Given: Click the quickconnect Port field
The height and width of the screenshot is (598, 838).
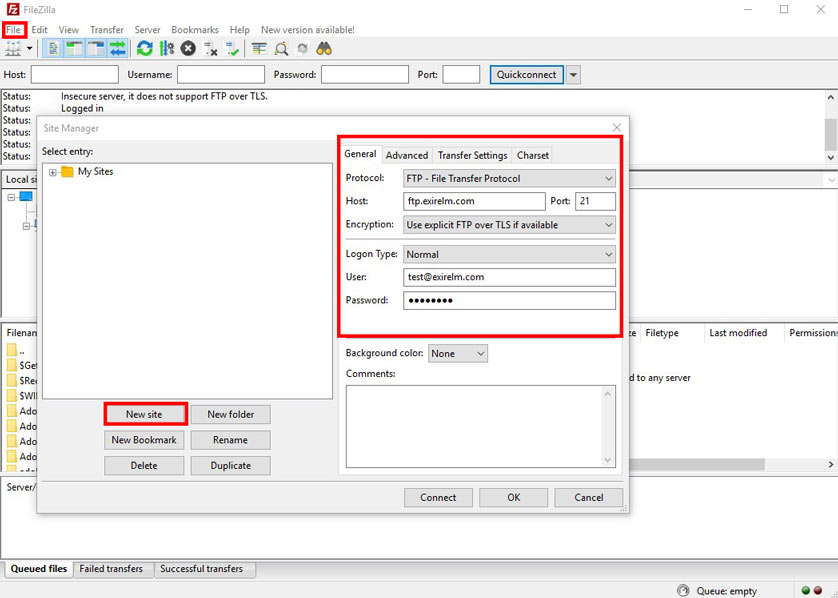Looking at the screenshot, I should point(461,74).
